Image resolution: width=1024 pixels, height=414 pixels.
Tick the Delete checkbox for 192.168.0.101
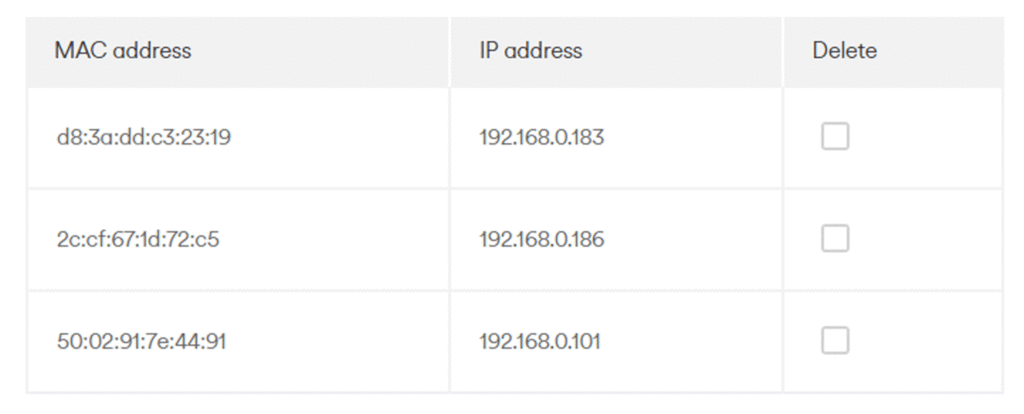(x=835, y=341)
